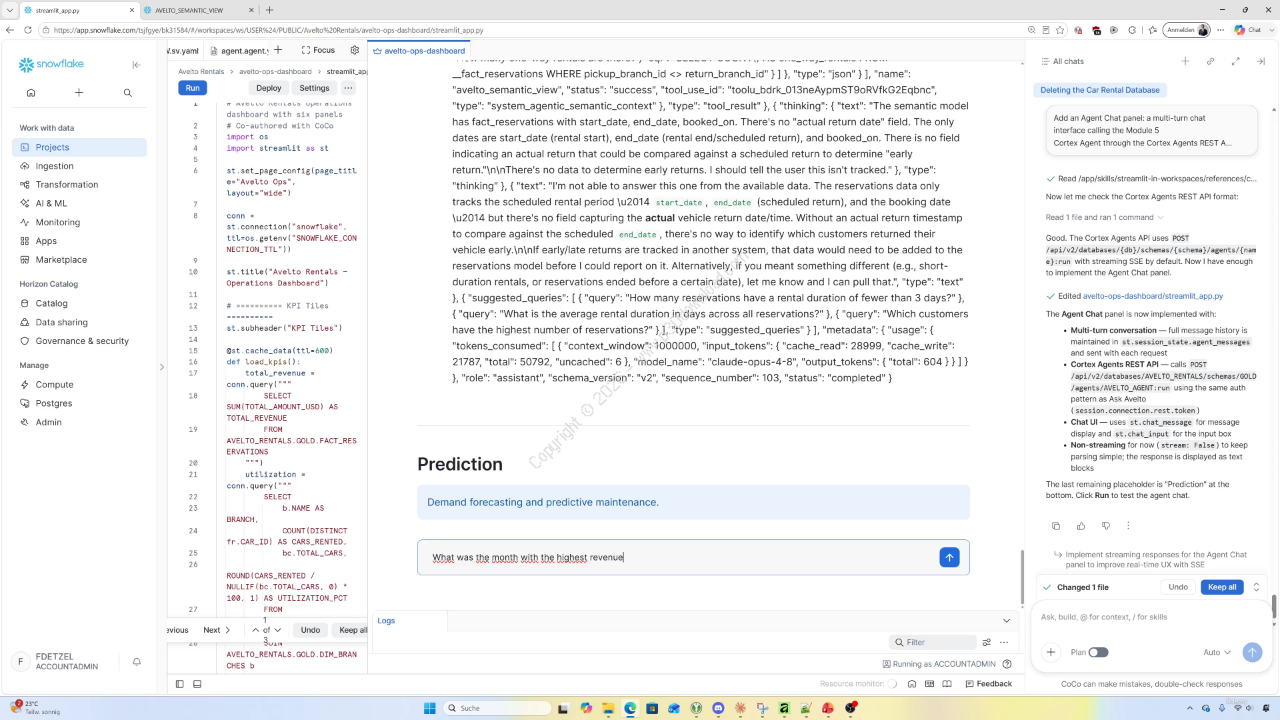Collapse the Snowflake navigation sidebar
This screenshot has width=1280, height=720.
136,65
